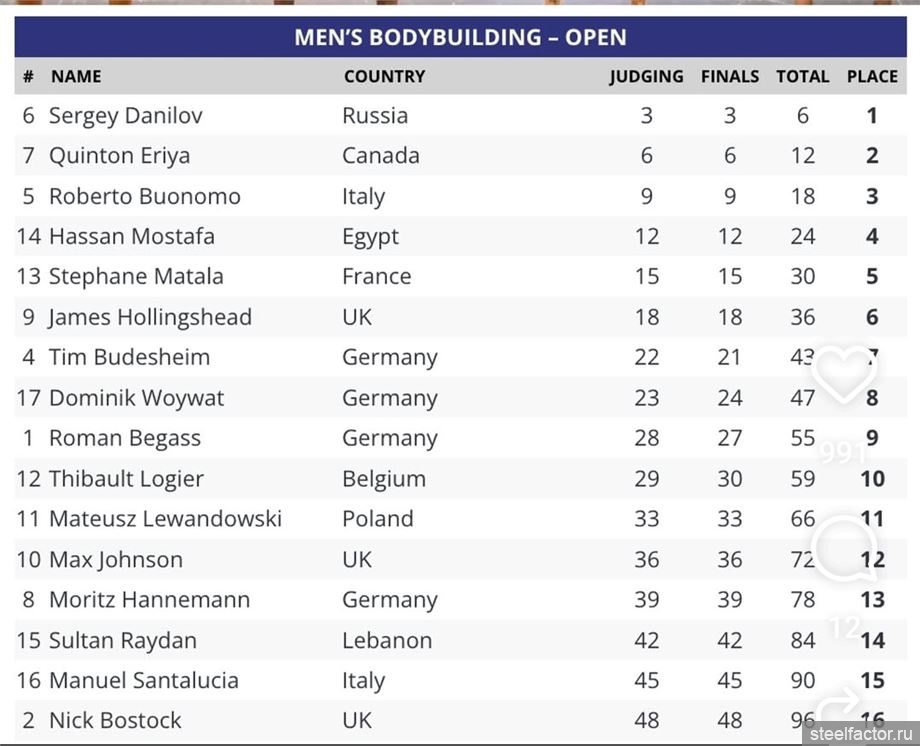Viewport: 920px width, 746px height.
Task: Click Mateusz Lewandowski's name
Action: pos(165,519)
